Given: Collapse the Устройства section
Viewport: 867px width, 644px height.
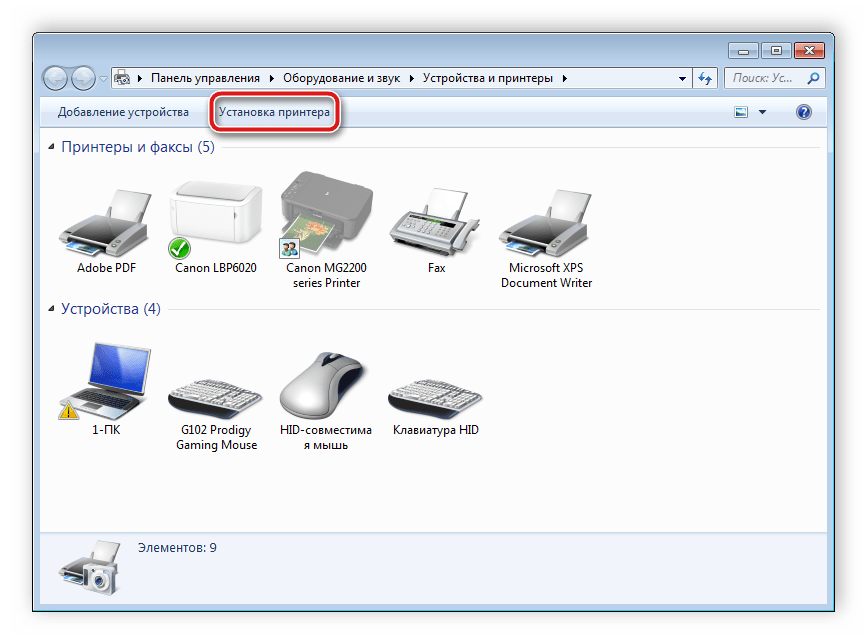Looking at the screenshot, I should (53, 309).
